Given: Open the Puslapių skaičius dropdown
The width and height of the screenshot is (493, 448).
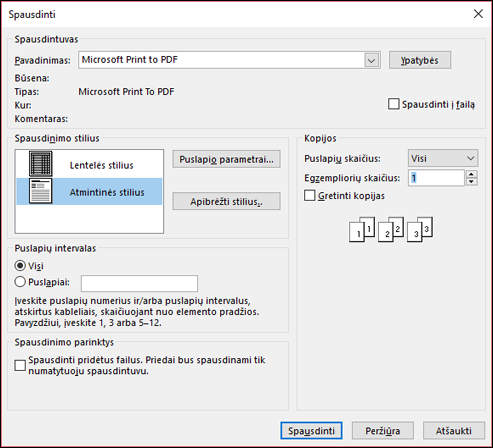Looking at the screenshot, I should tap(443, 158).
